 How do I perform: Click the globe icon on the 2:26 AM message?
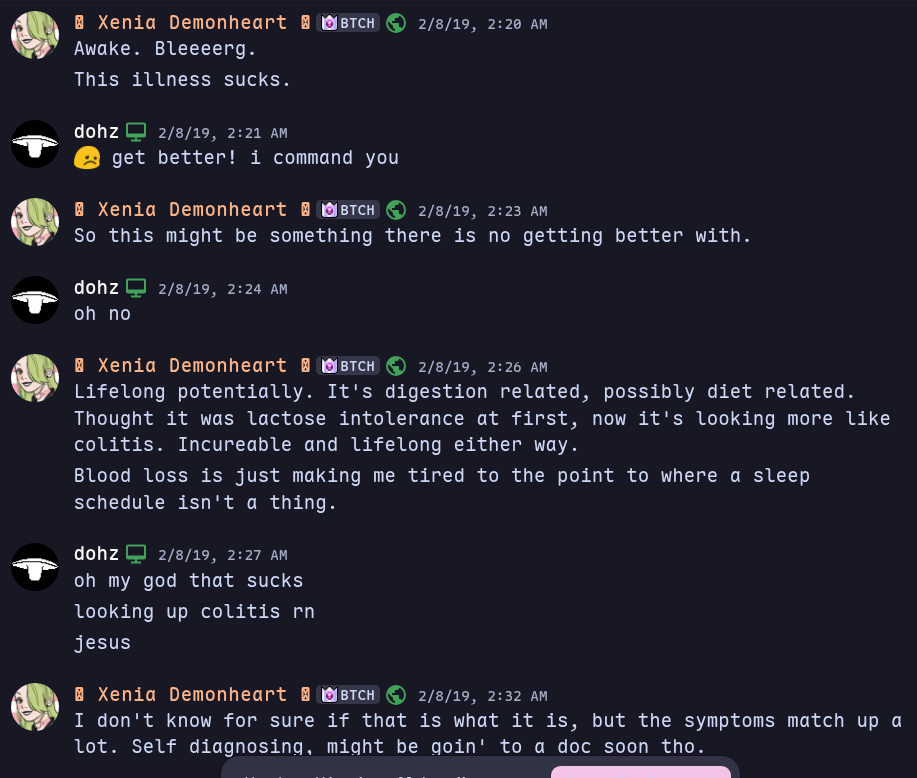point(396,366)
